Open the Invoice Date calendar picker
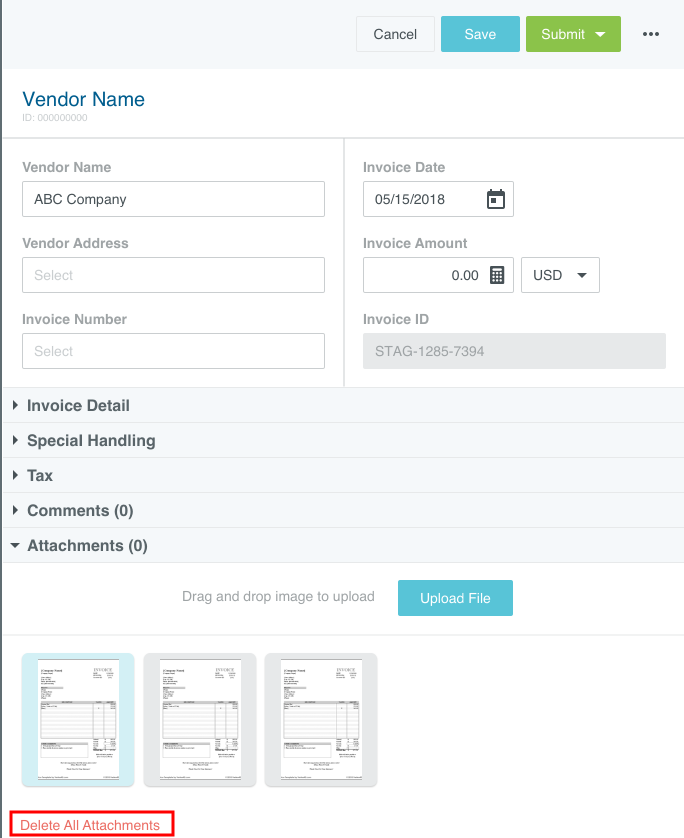The height and width of the screenshot is (838, 684). (495, 199)
